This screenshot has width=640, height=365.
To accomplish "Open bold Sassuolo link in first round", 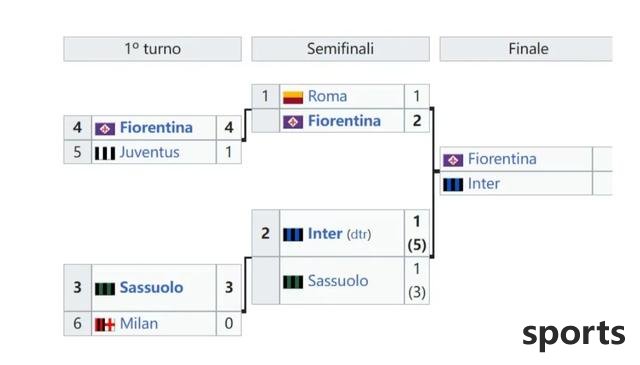I will (151, 288).
